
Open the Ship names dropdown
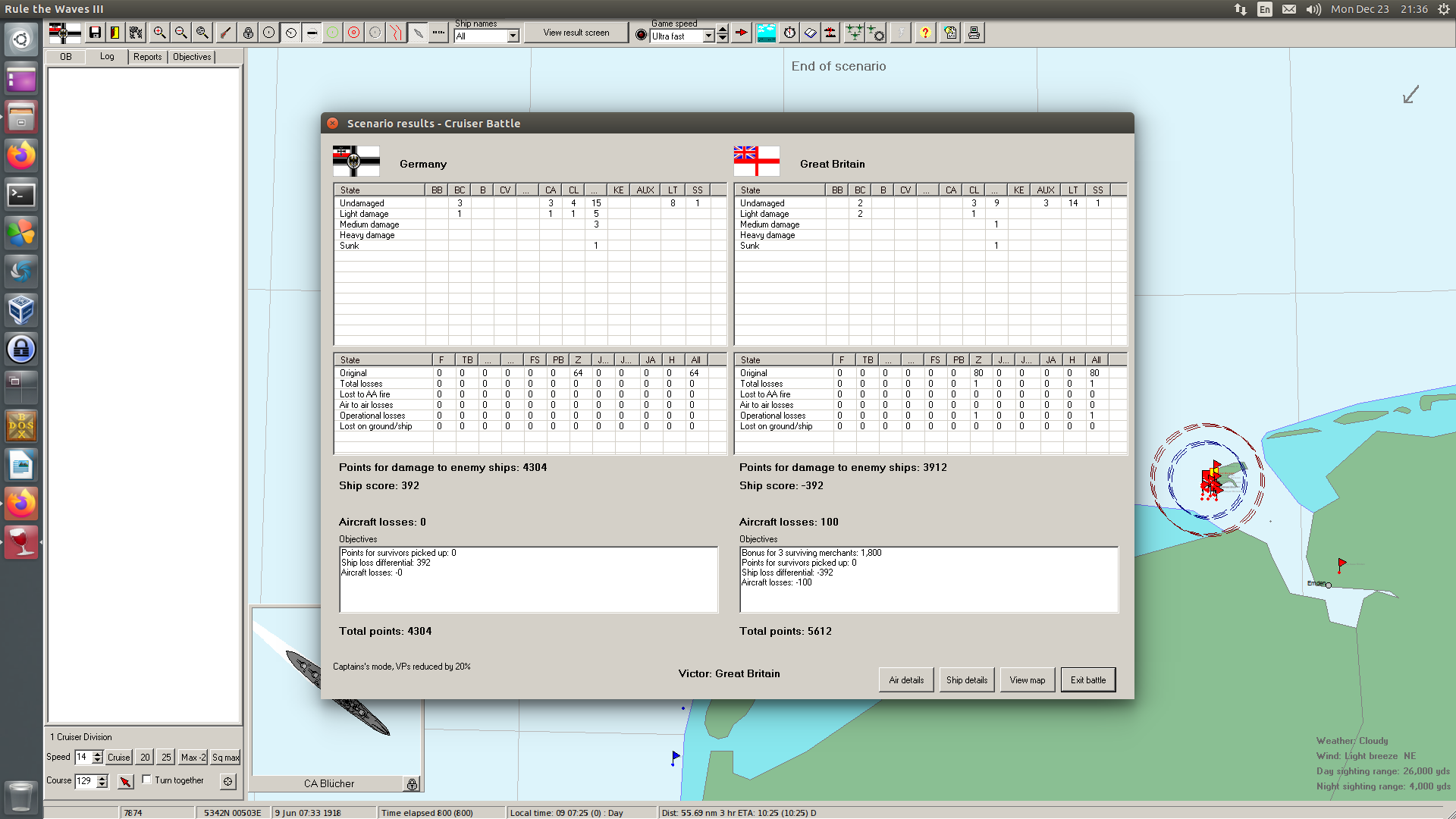click(513, 36)
